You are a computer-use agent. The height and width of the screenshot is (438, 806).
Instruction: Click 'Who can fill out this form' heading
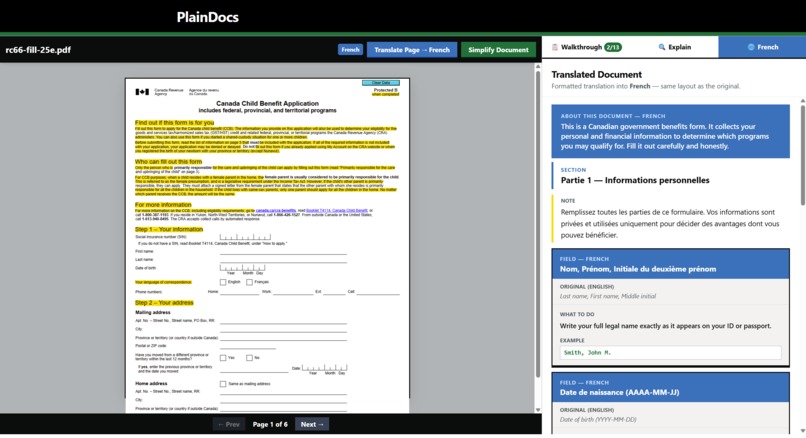point(169,161)
